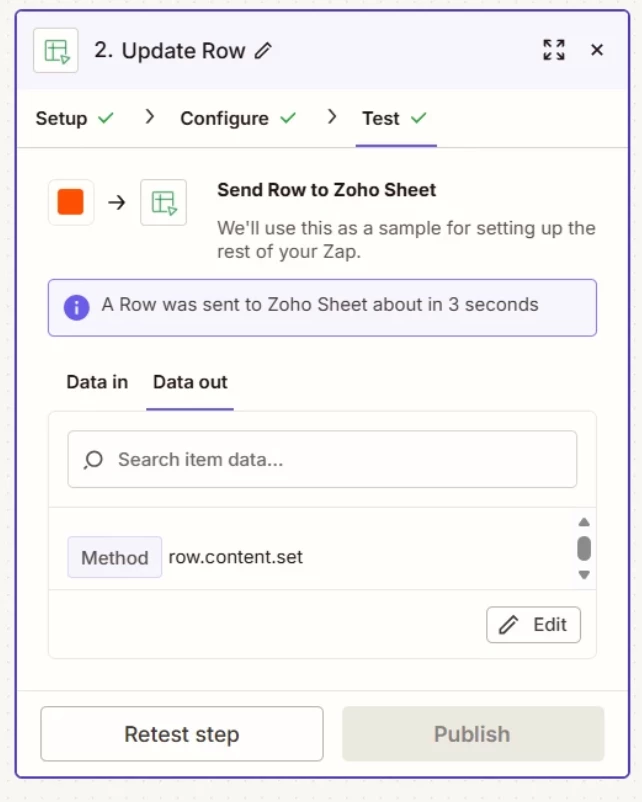Viewport: 642px width, 802px height.
Task: Click the scrollbar down arrow
Action: click(x=584, y=575)
